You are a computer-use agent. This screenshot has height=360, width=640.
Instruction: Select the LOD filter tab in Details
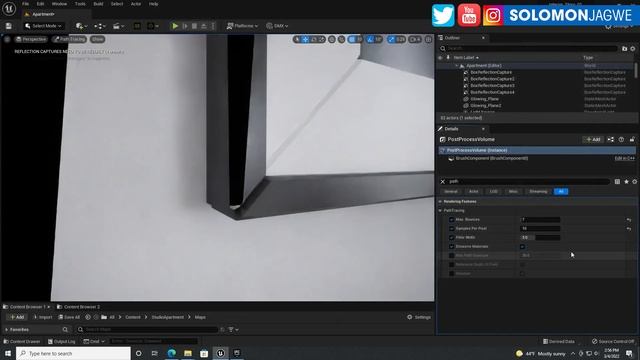click(x=493, y=191)
